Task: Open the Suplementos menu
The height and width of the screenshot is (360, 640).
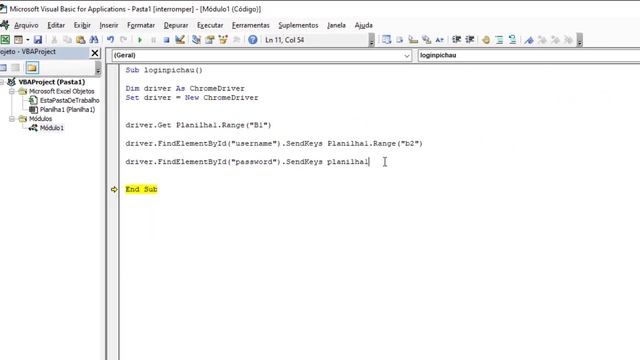Action: (x=298, y=25)
